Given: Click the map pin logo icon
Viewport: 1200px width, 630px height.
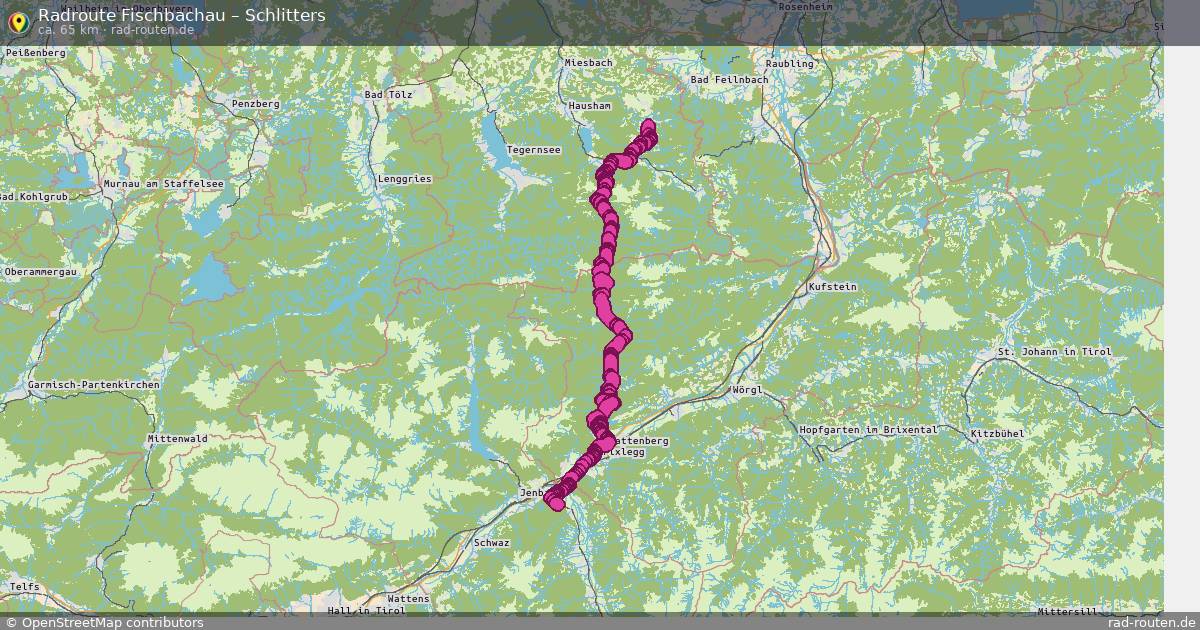Looking at the screenshot, I should point(17,20).
